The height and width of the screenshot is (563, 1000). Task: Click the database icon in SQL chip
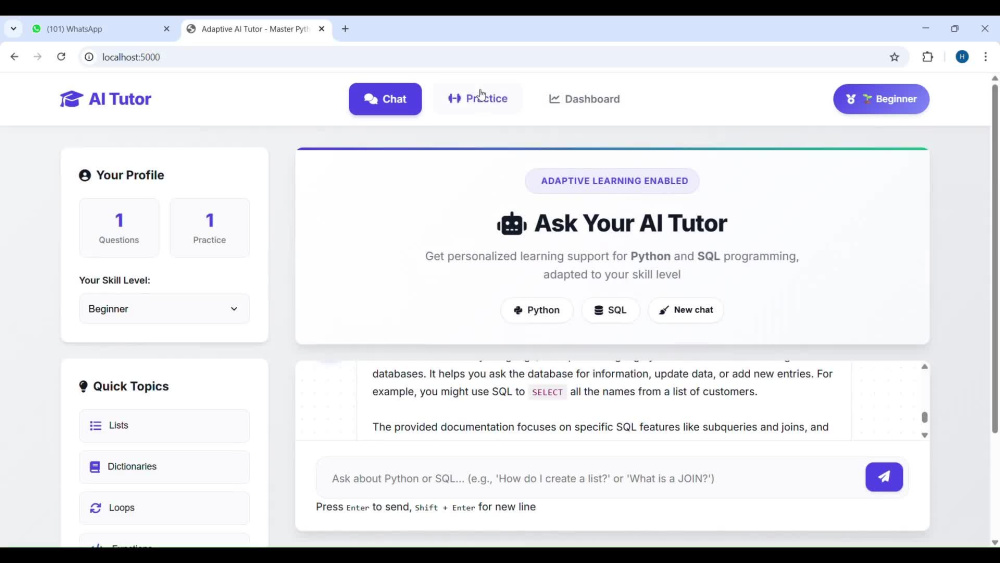click(598, 310)
